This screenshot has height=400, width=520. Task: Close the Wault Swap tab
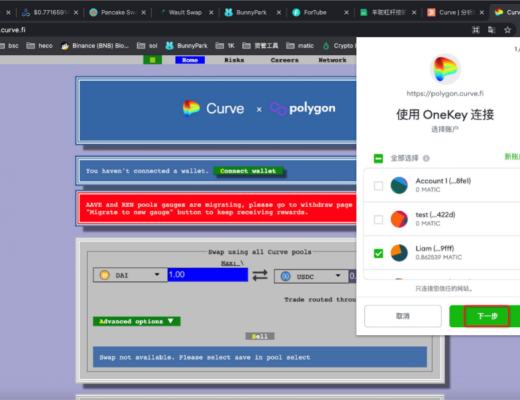pos(211,13)
